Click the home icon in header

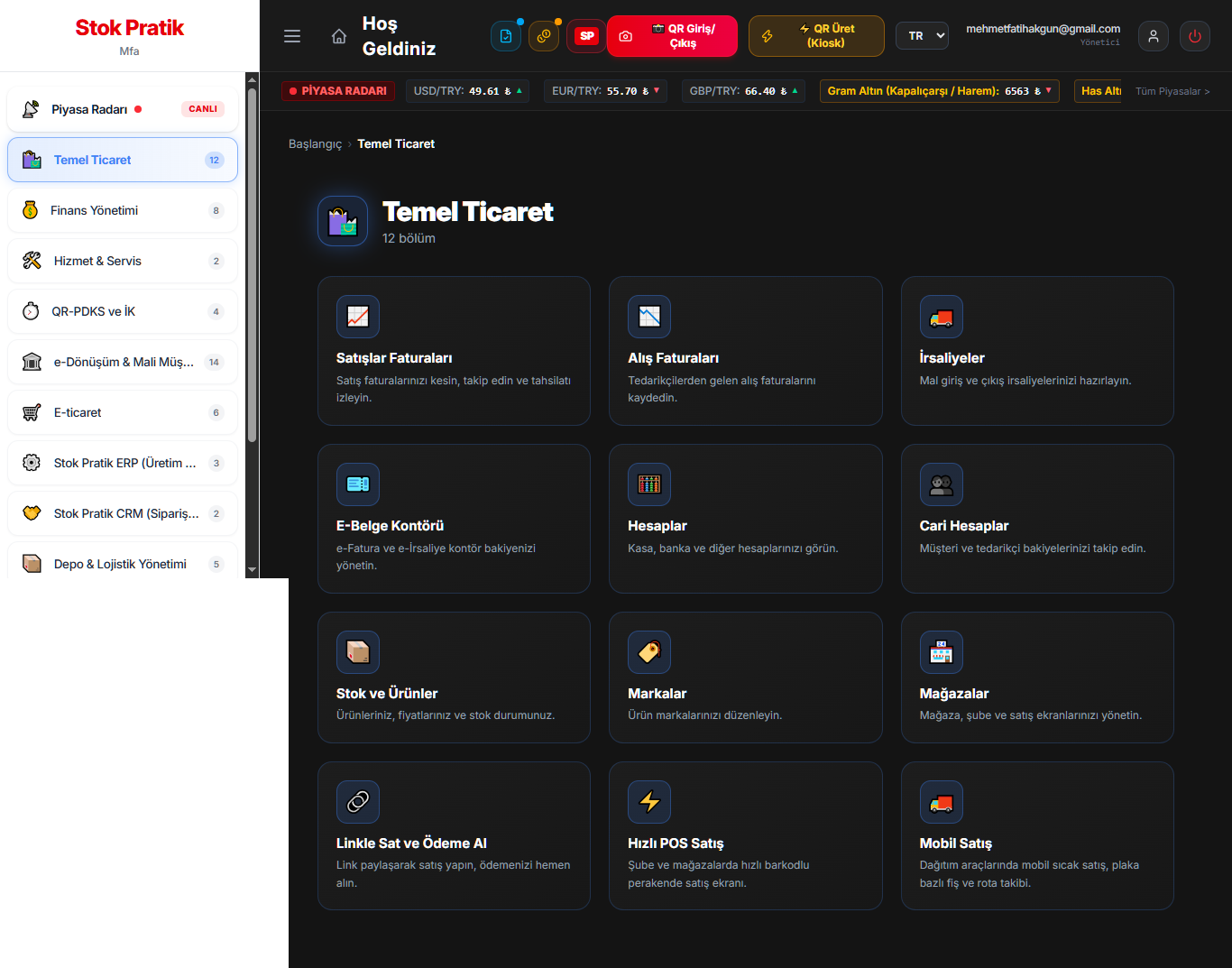coord(339,36)
